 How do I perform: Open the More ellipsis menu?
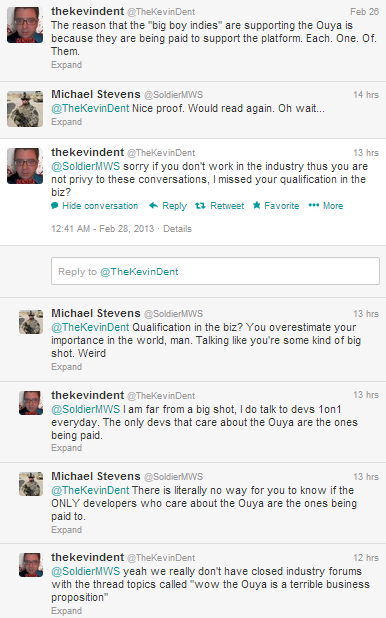coord(314,205)
